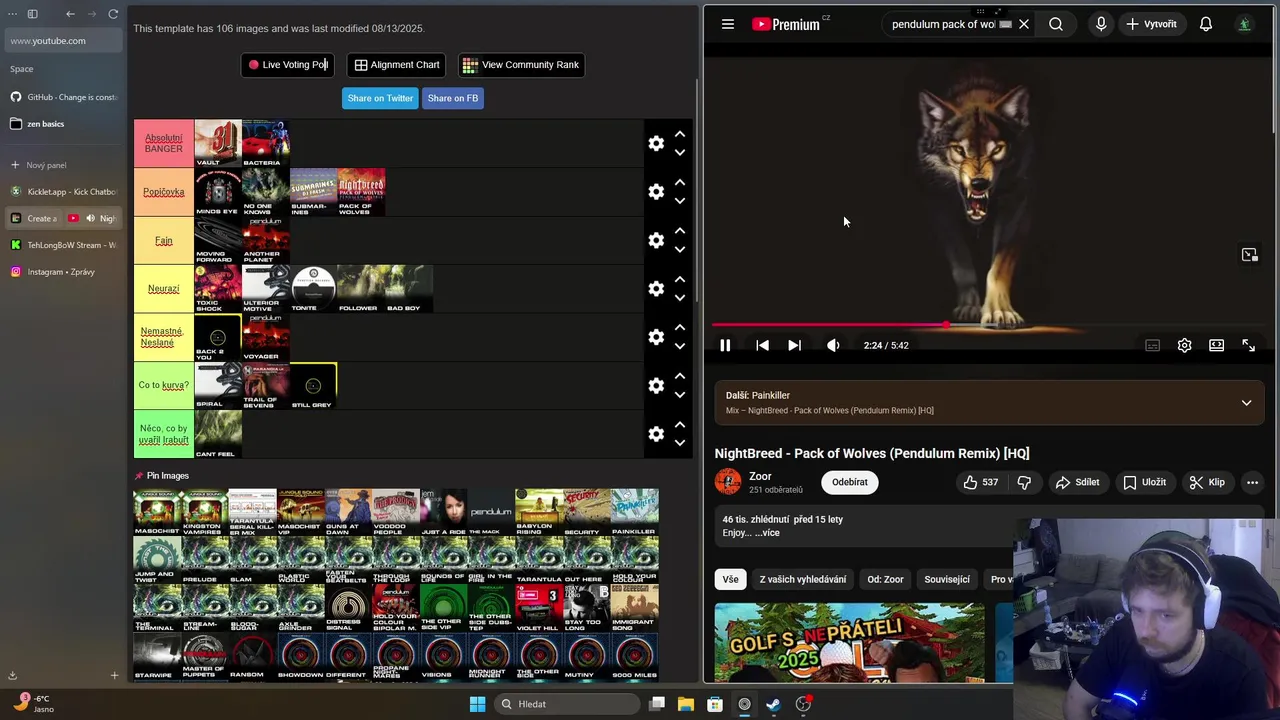
Task: Save the video with Uložit
Action: pos(1144,482)
